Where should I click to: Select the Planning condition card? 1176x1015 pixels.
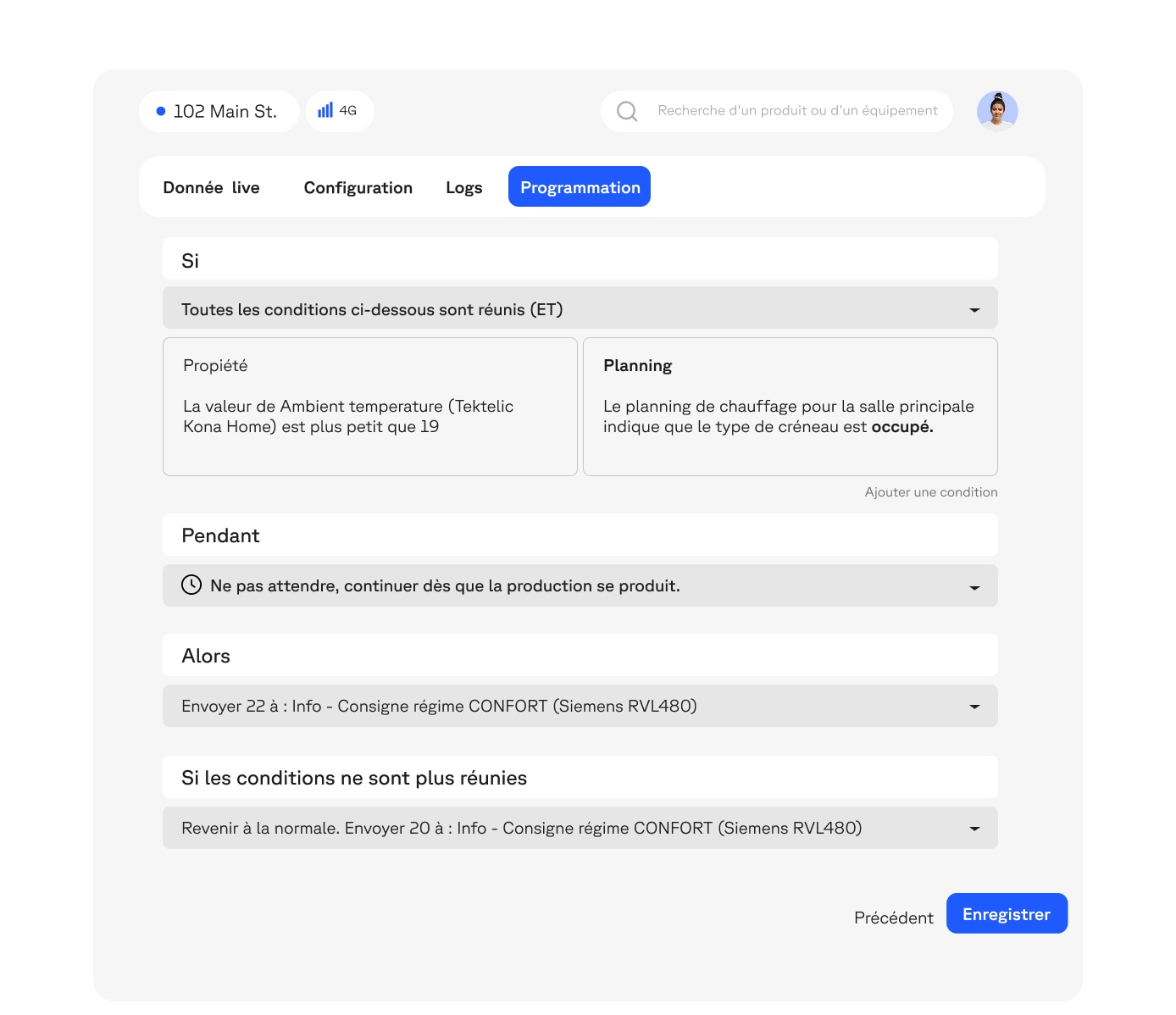pyautogui.click(x=790, y=407)
